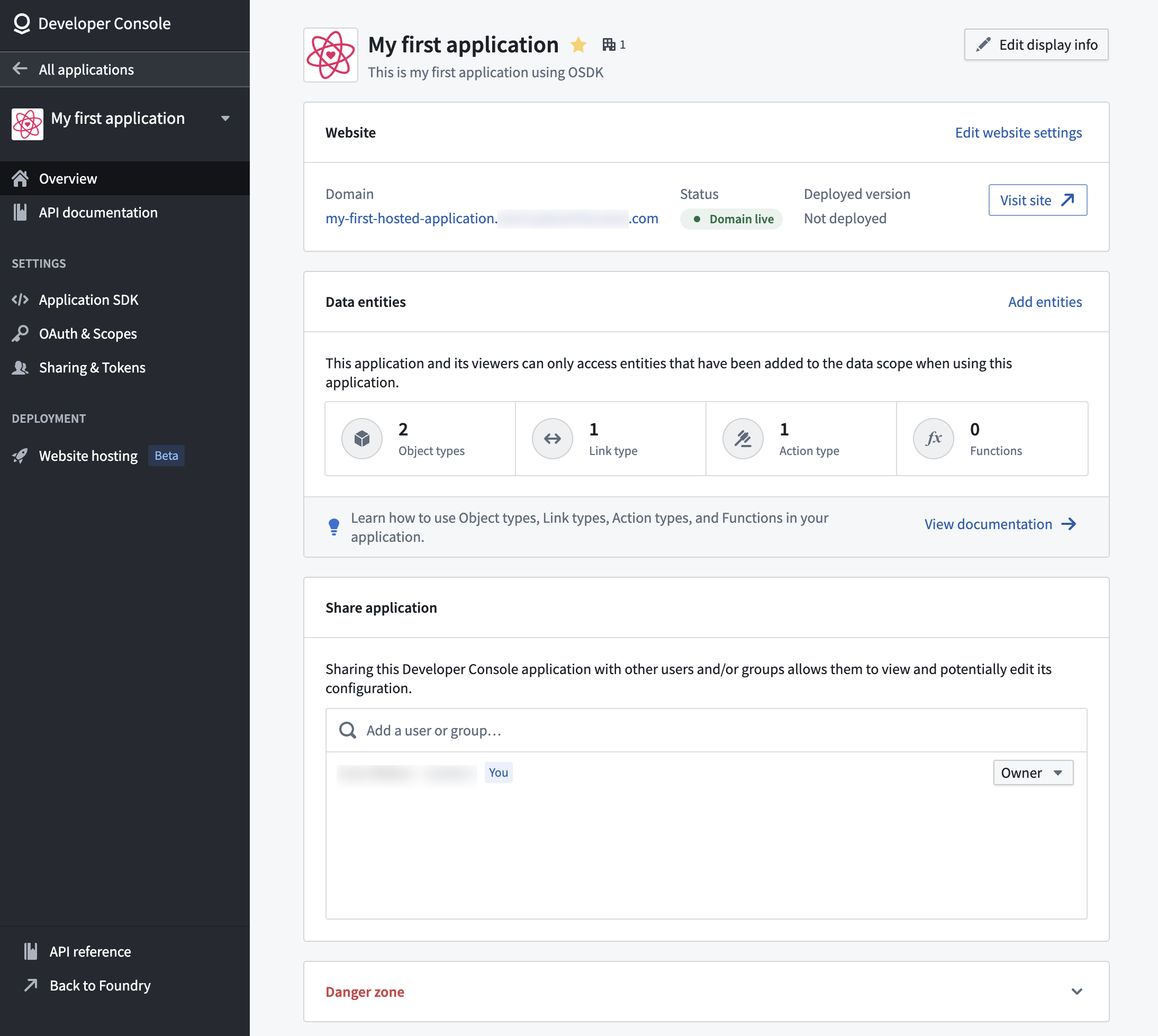Select the Application SDK code icon
Viewport: 1158px width, 1036px height.
(x=21, y=299)
